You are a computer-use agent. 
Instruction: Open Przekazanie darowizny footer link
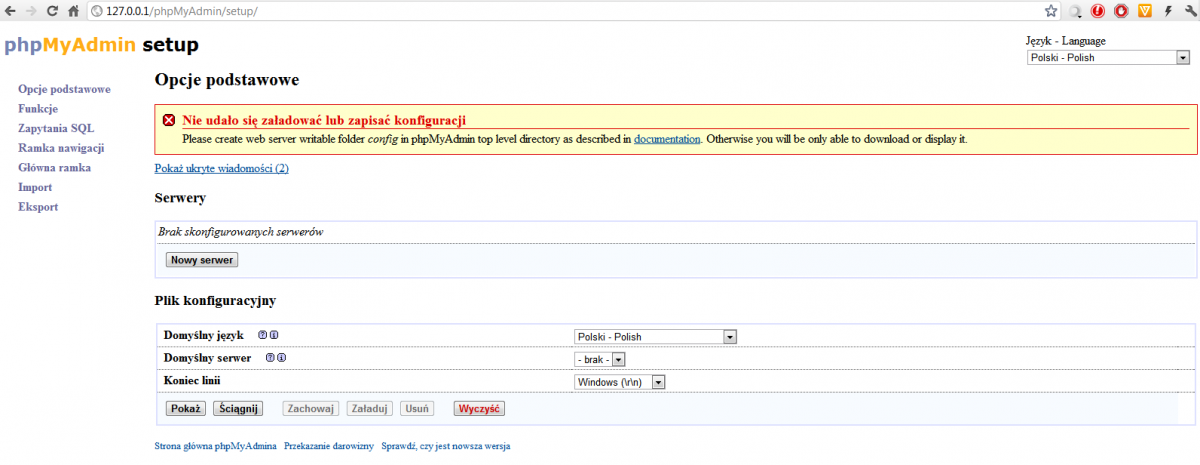pyautogui.click(x=329, y=445)
